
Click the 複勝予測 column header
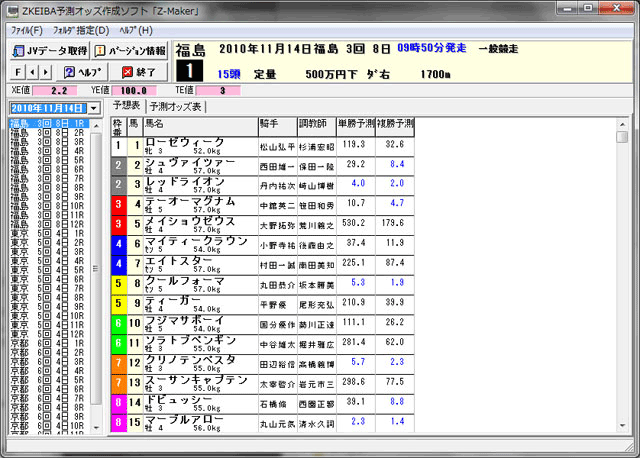395,127
